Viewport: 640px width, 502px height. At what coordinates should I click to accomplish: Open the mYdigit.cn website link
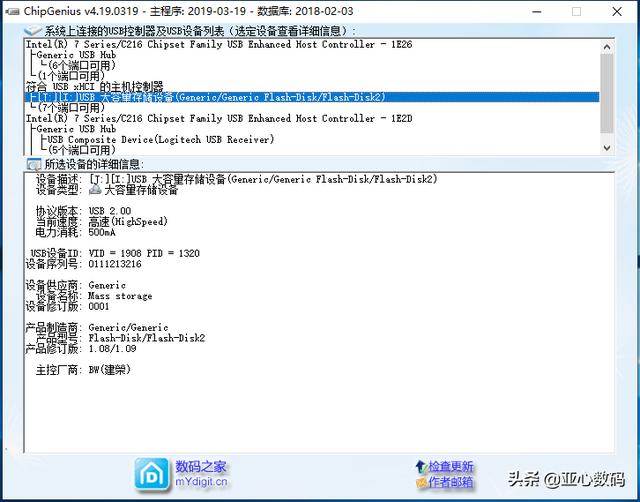[x=201, y=482]
